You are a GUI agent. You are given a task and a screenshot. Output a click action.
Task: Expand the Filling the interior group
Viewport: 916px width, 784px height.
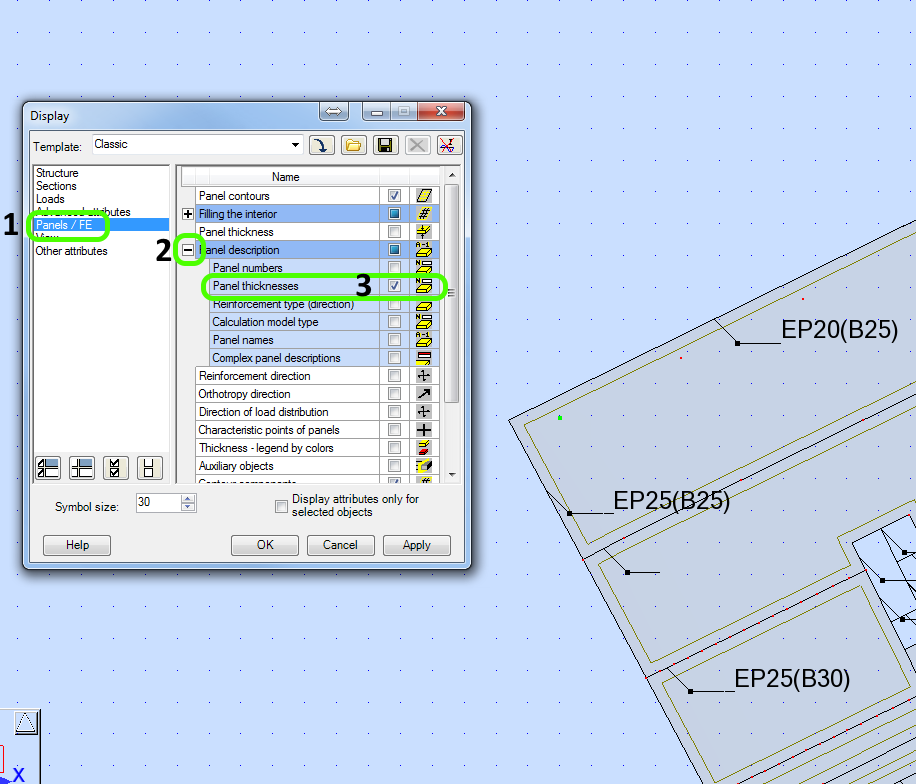pyautogui.click(x=189, y=213)
